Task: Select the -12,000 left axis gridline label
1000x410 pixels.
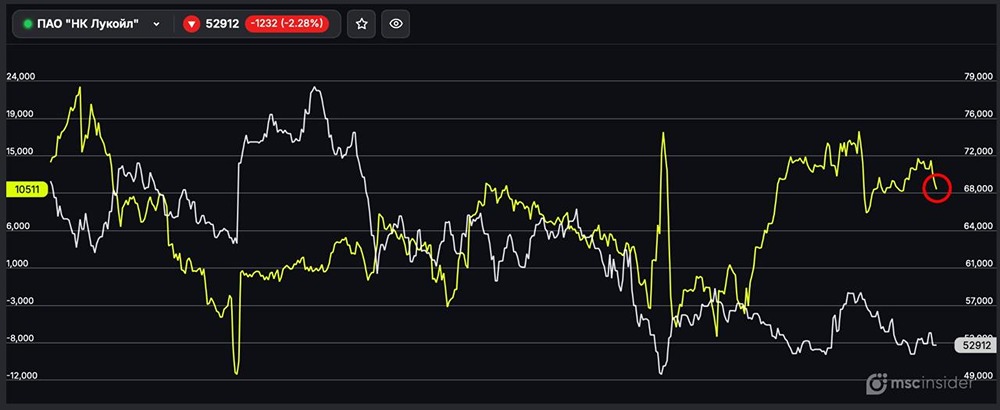Action: point(22,376)
